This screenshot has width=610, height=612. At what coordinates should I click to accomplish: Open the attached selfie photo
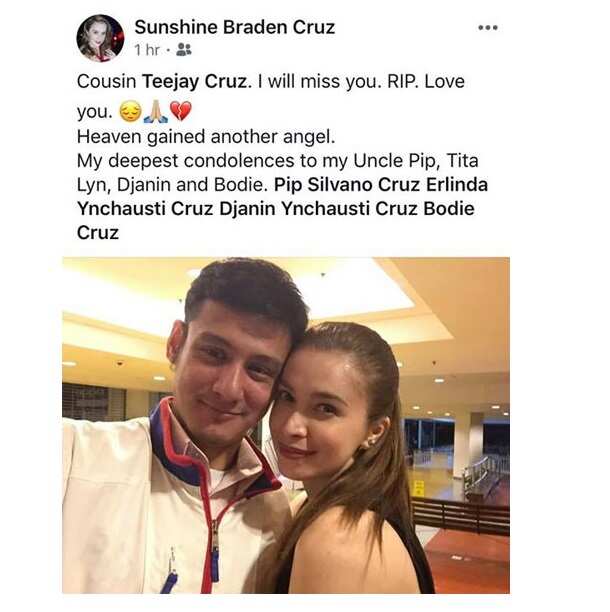pos(286,425)
